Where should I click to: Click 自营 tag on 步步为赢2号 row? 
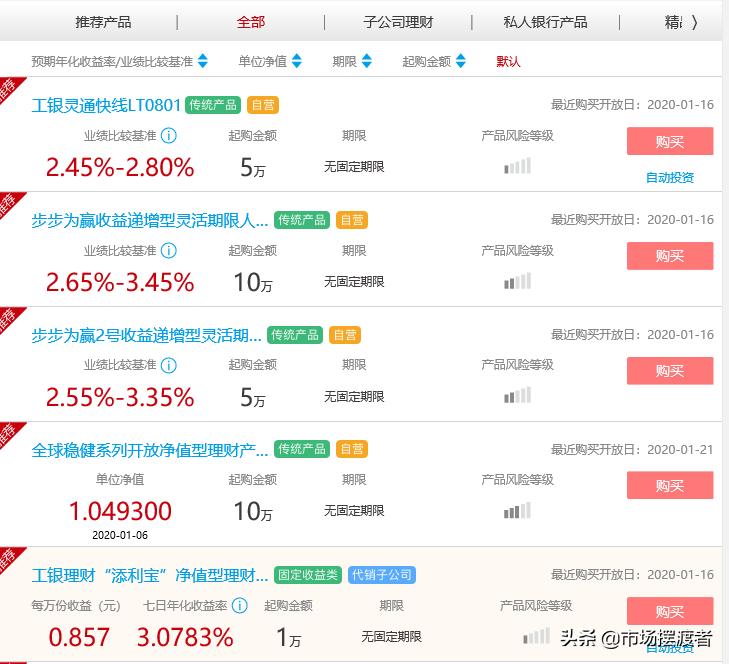tap(345, 335)
